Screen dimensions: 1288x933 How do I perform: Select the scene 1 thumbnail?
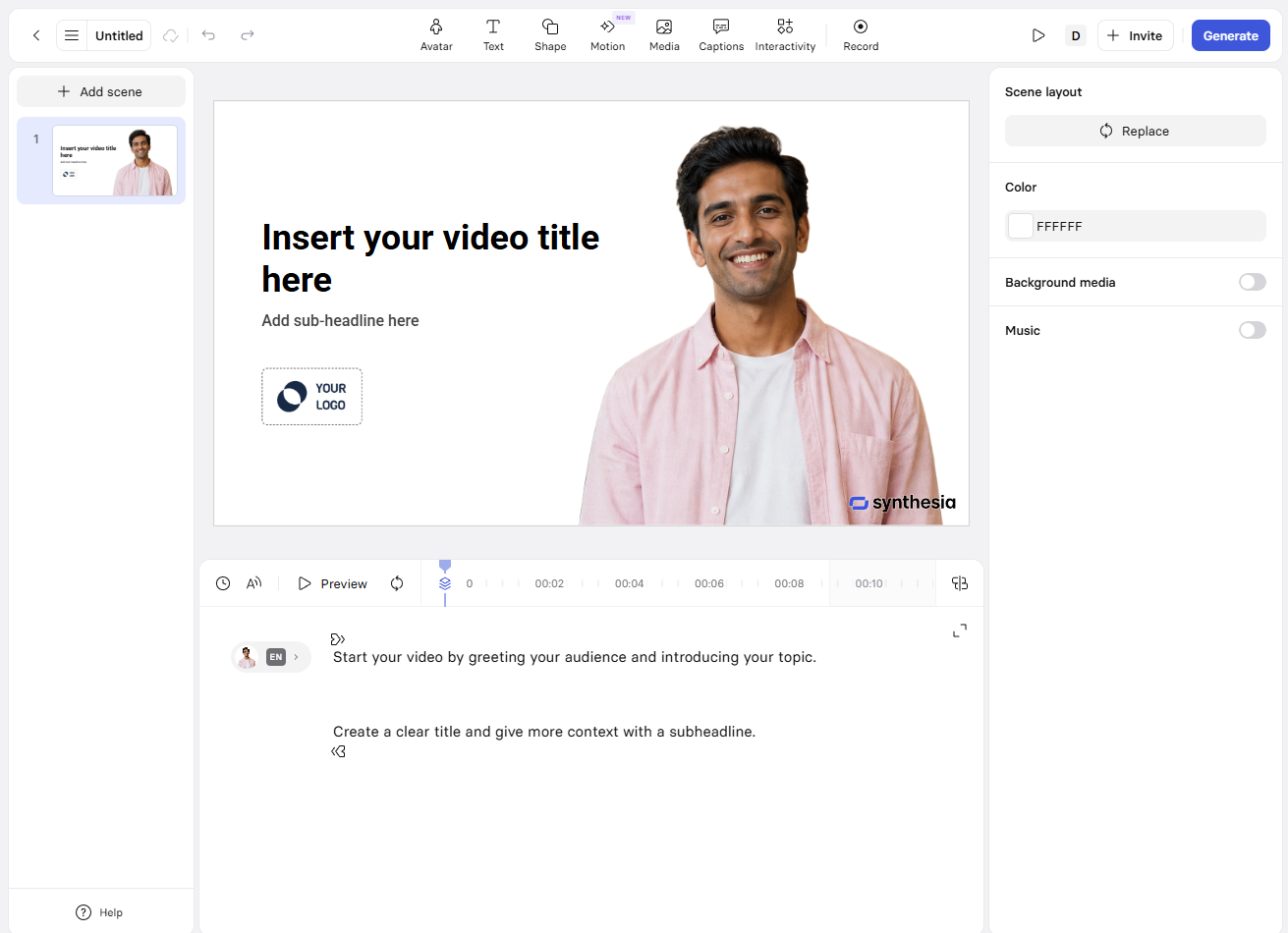(x=115, y=160)
